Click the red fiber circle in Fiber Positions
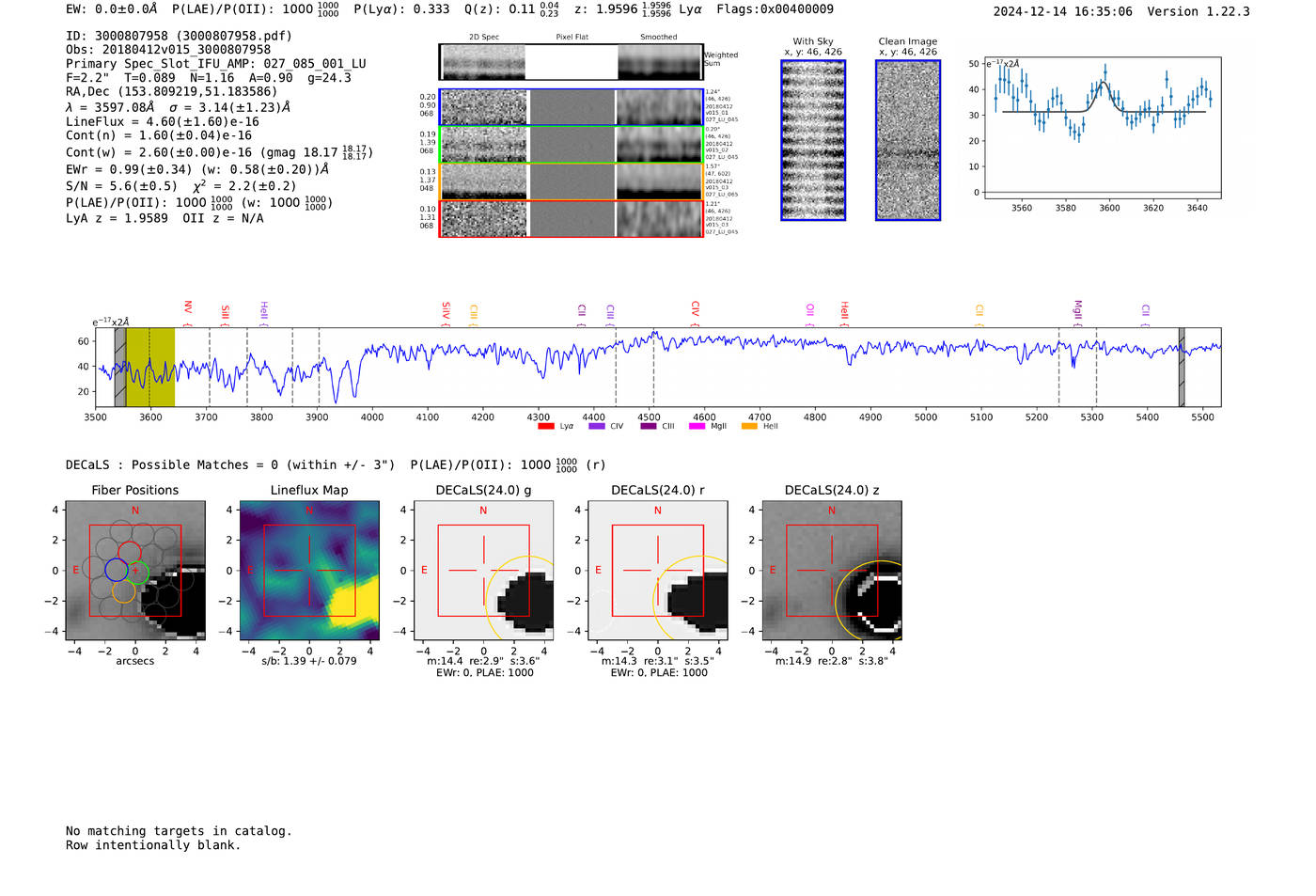 [130, 553]
